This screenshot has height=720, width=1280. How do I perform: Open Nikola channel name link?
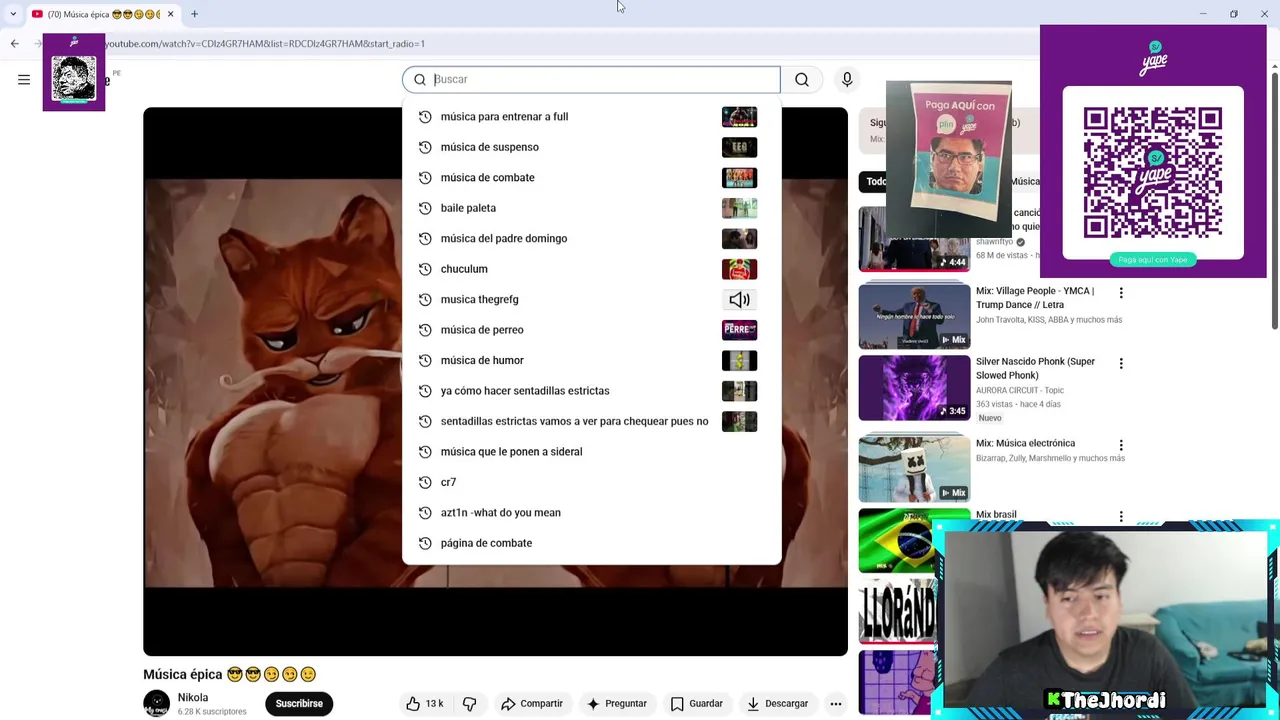click(x=193, y=698)
